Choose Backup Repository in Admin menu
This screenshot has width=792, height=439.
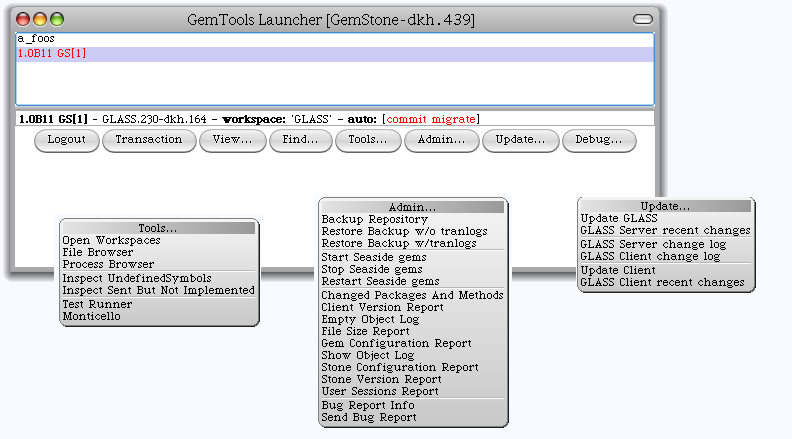pos(413,219)
